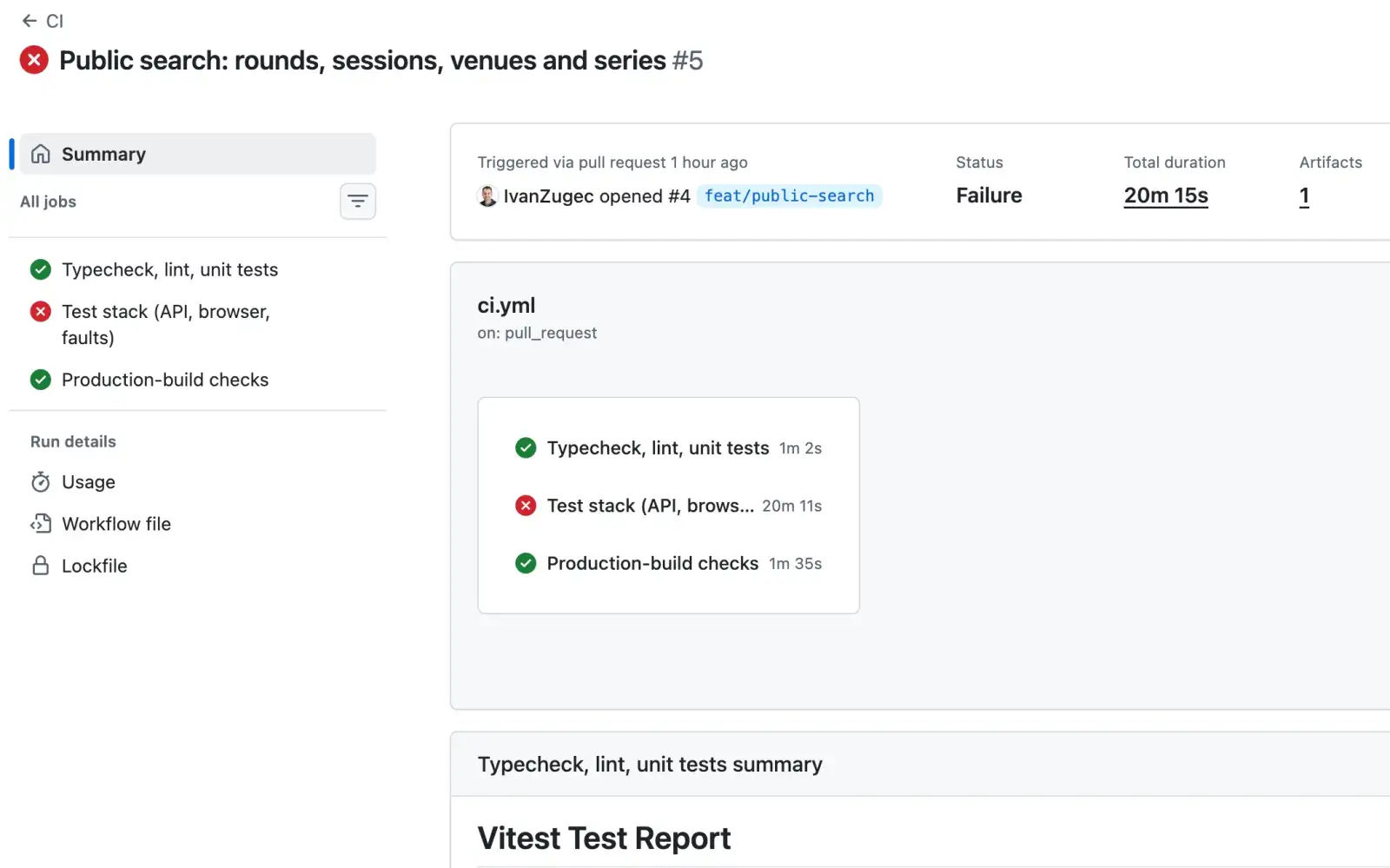
Task: Select Test stack (API, browser, faults) sidebar job
Action: [166, 324]
